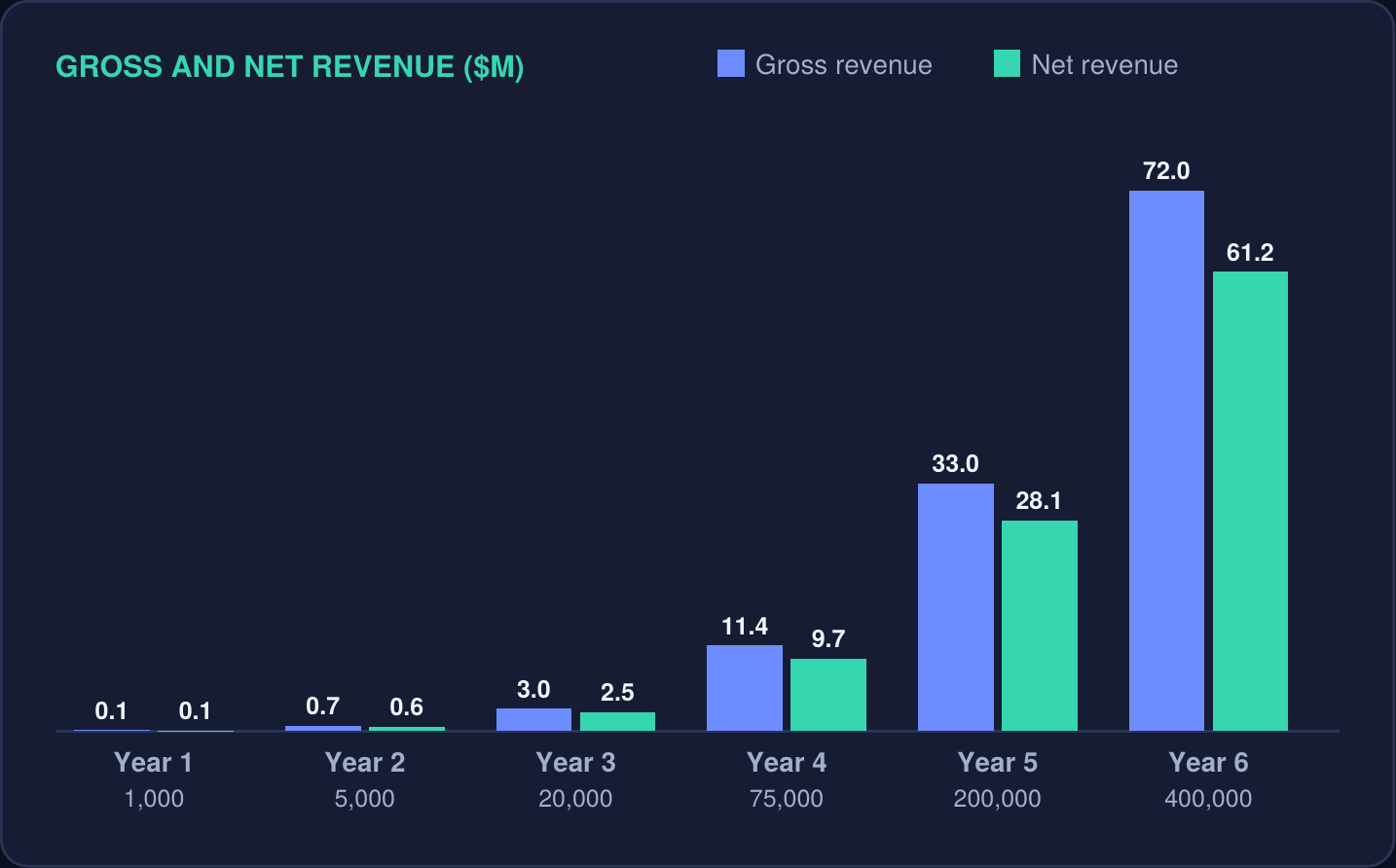The image size is (1396, 868).
Task: Click the Net revenue legend color swatch
Action: pos(1007,63)
